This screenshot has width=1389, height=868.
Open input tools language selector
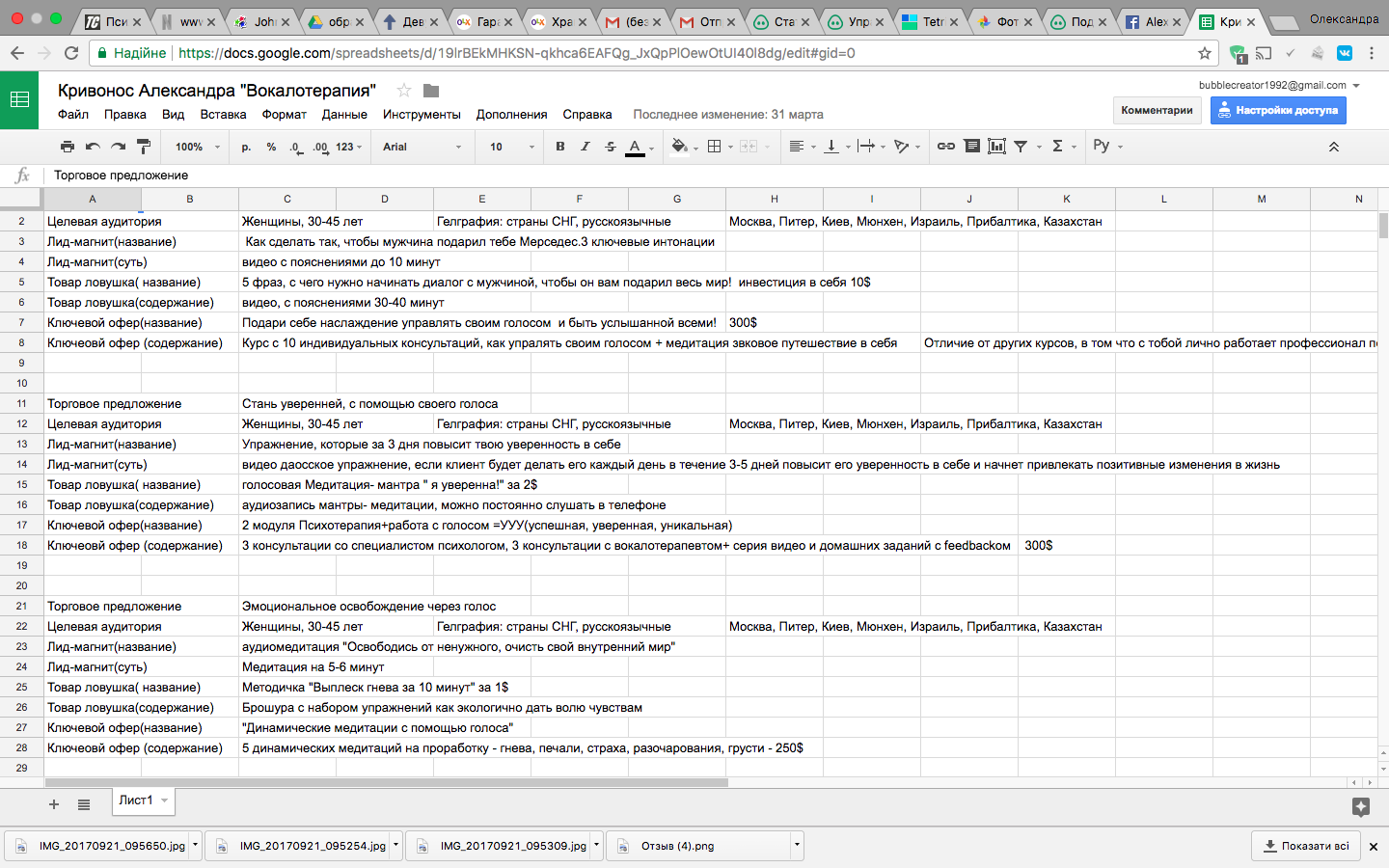1107,146
